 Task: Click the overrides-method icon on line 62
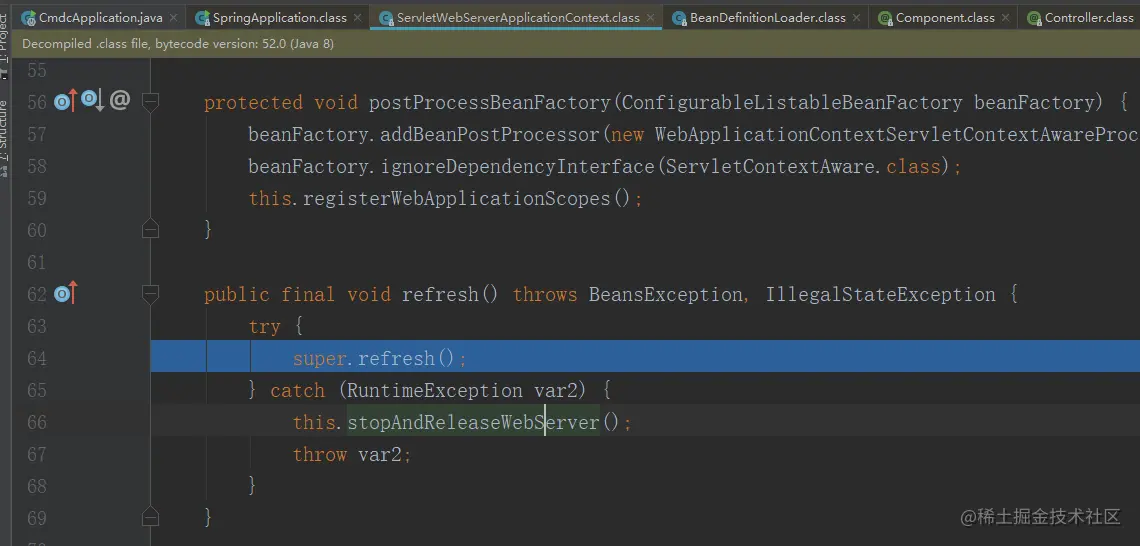[x=65, y=294]
